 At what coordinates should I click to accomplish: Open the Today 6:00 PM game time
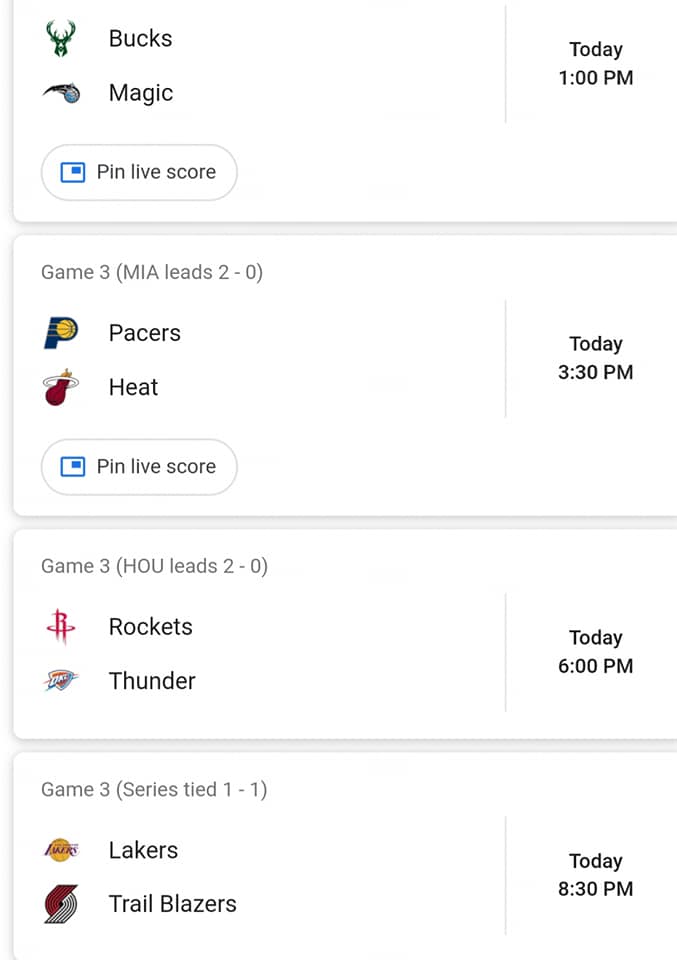pyautogui.click(x=596, y=651)
